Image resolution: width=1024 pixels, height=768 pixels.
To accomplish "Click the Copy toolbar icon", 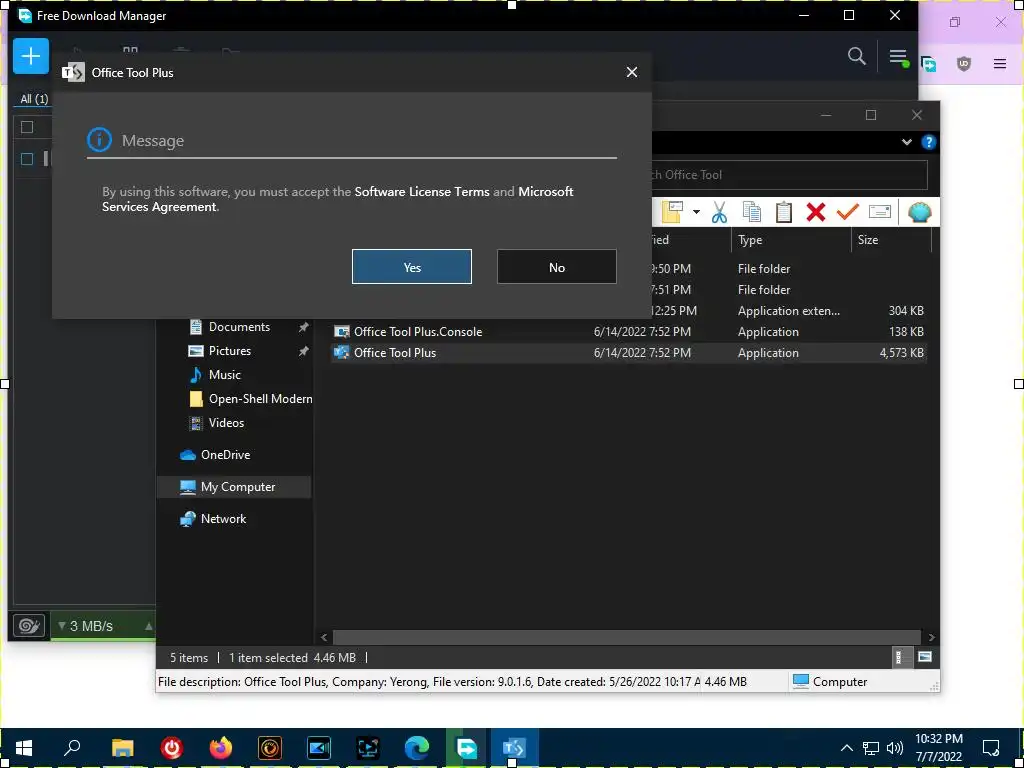I will click(752, 212).
